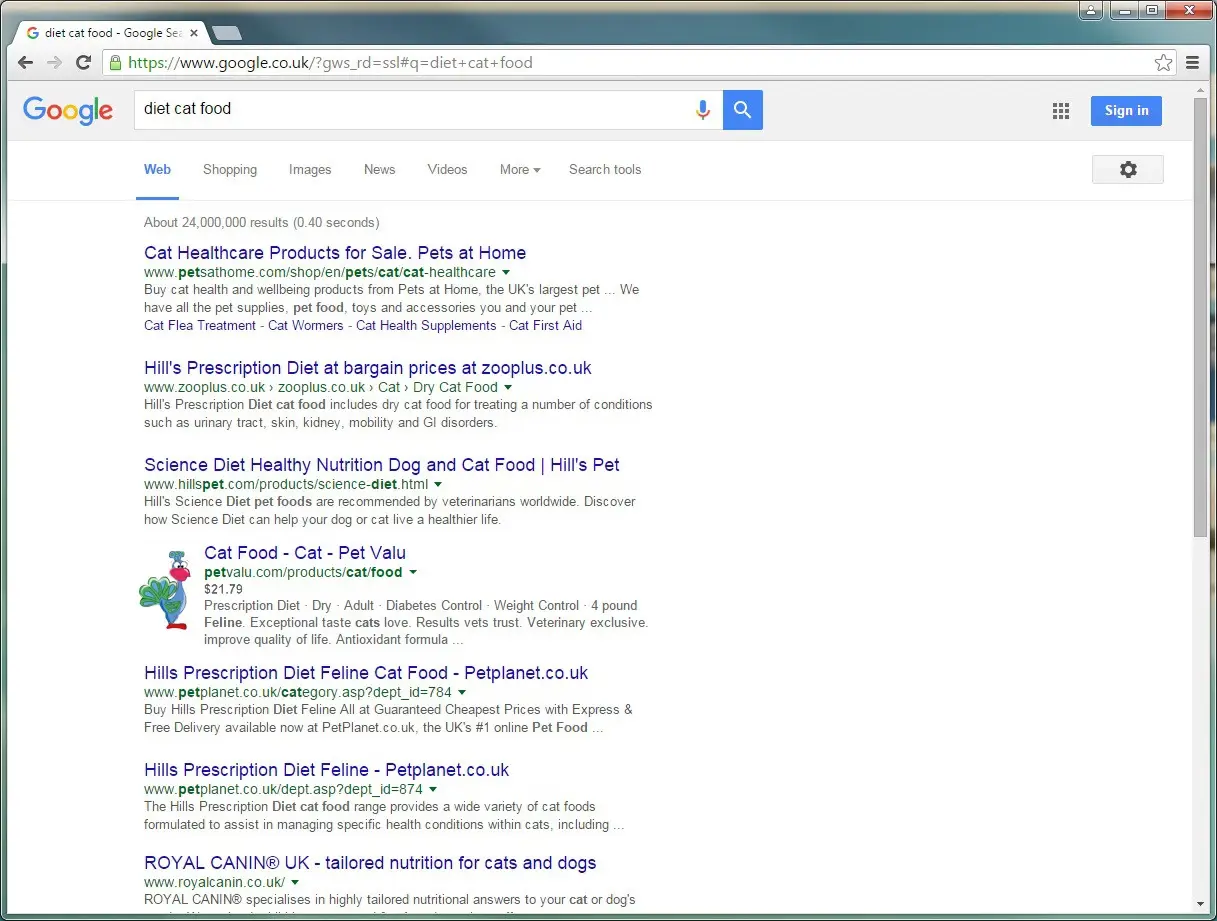Open the Chrome menu icon
The image size is (1217, 921).
point(1192,62)
